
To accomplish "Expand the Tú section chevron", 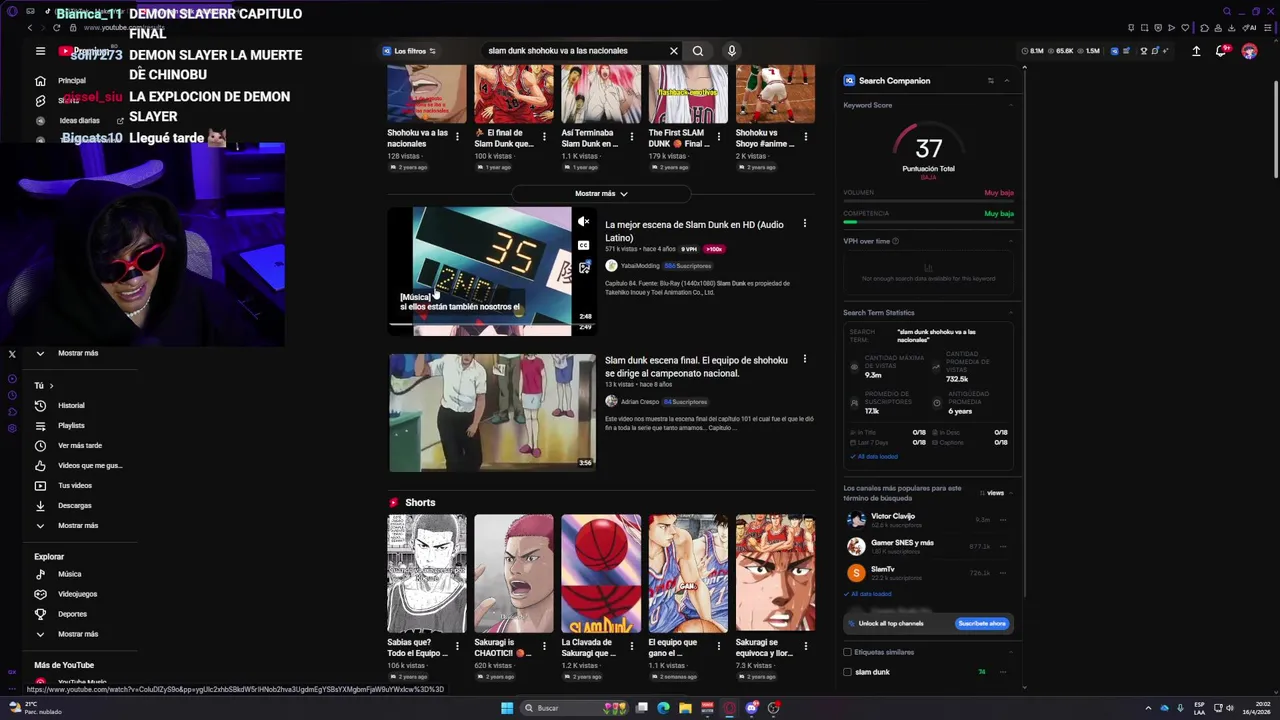I will coord(51,386).
